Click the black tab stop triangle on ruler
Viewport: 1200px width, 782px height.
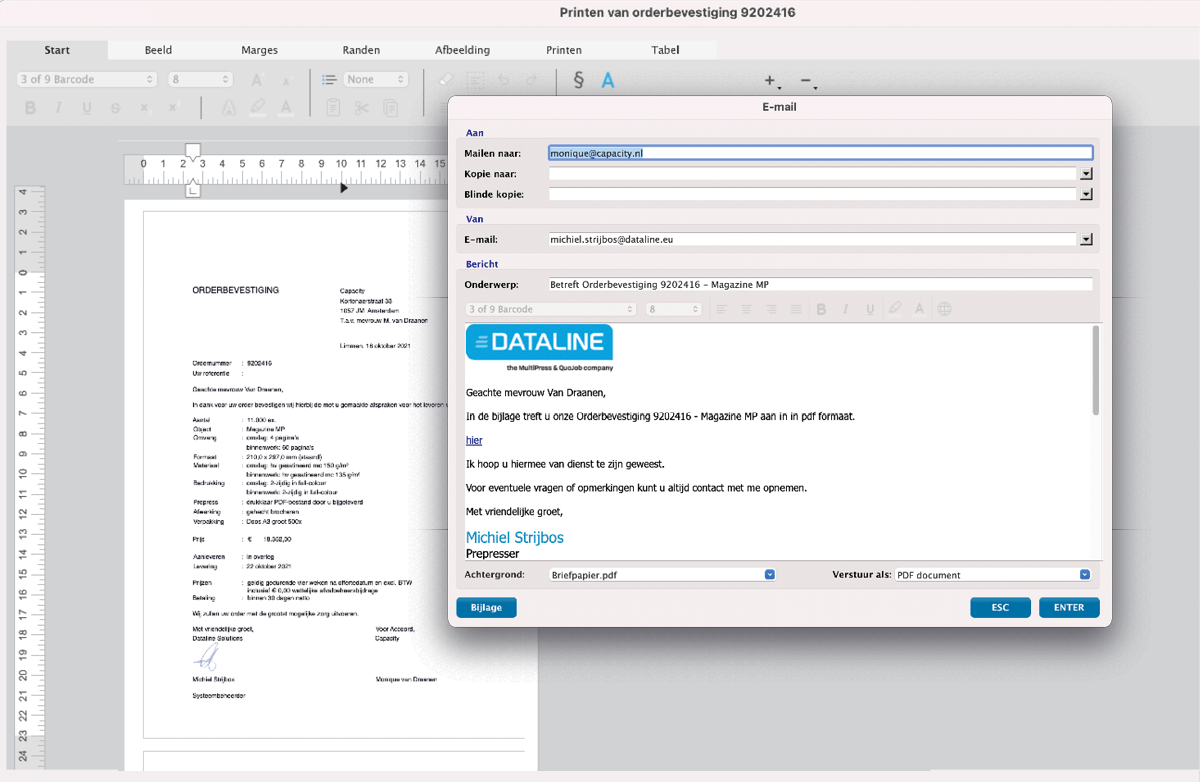344,187
